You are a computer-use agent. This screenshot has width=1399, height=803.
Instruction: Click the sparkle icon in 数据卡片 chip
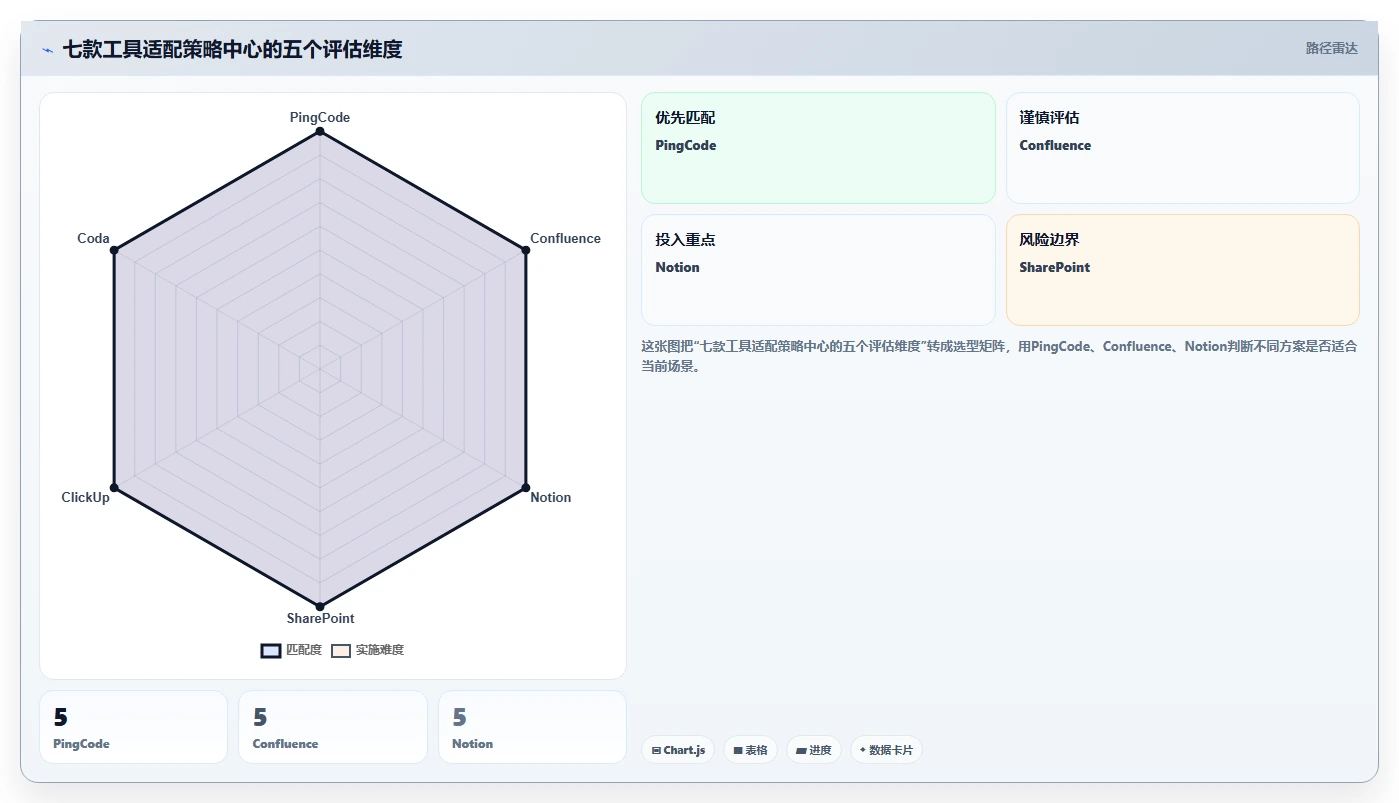(863, 749)
